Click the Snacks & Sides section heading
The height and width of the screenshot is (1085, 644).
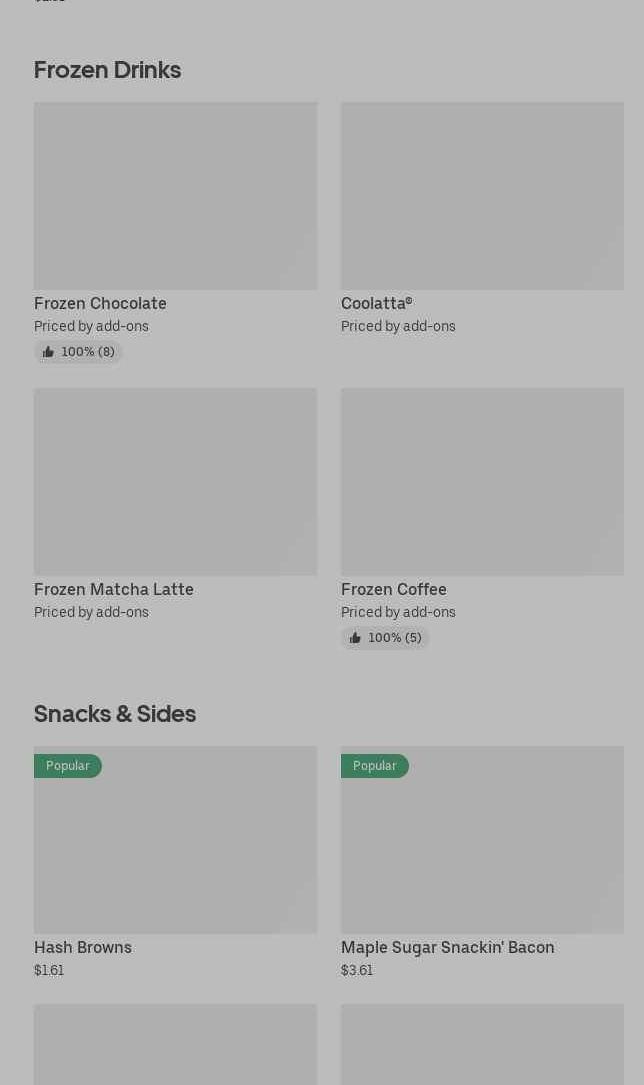click(x=115, y=714)
